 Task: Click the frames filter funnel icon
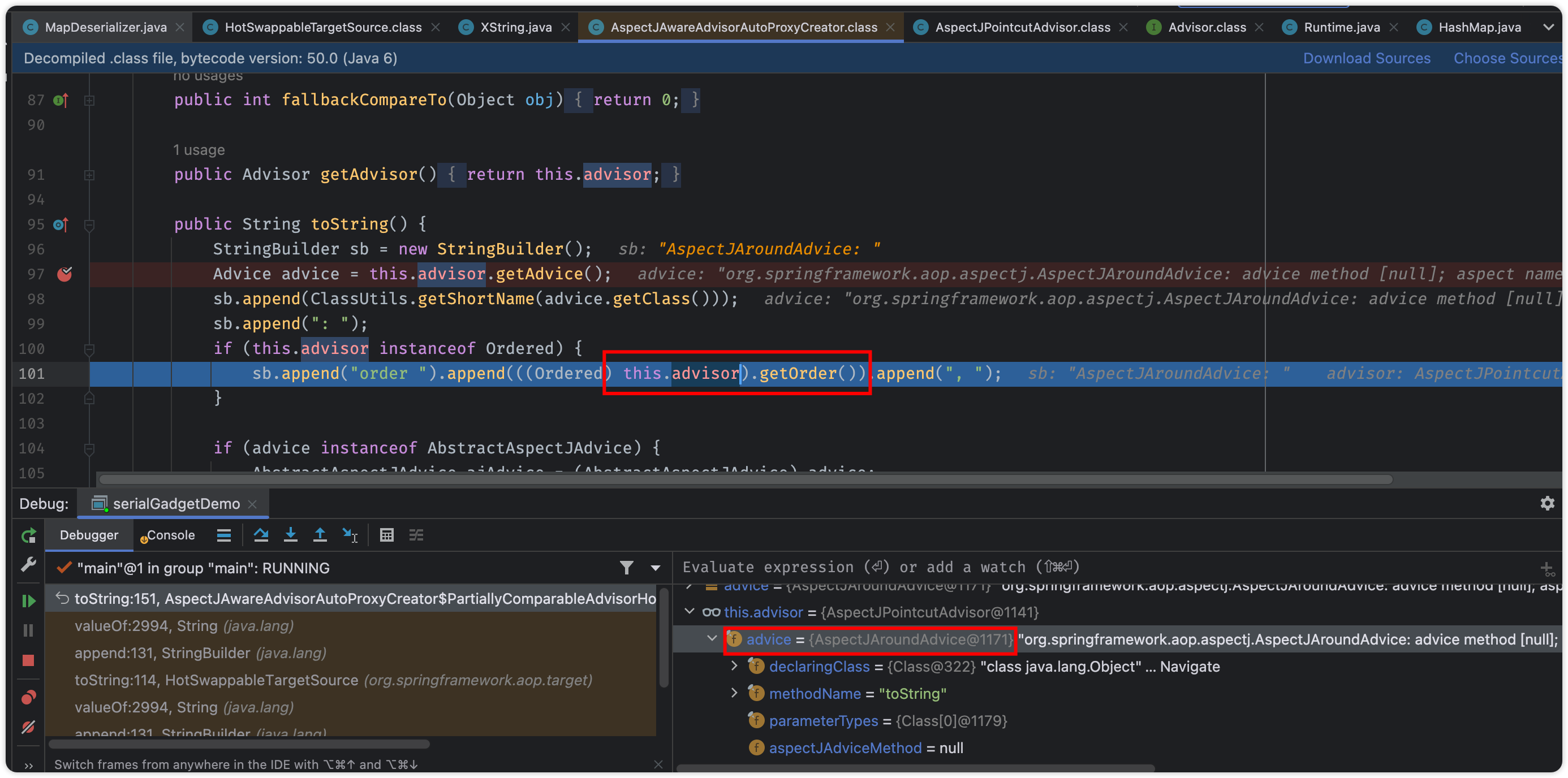[x=626, y=568]
